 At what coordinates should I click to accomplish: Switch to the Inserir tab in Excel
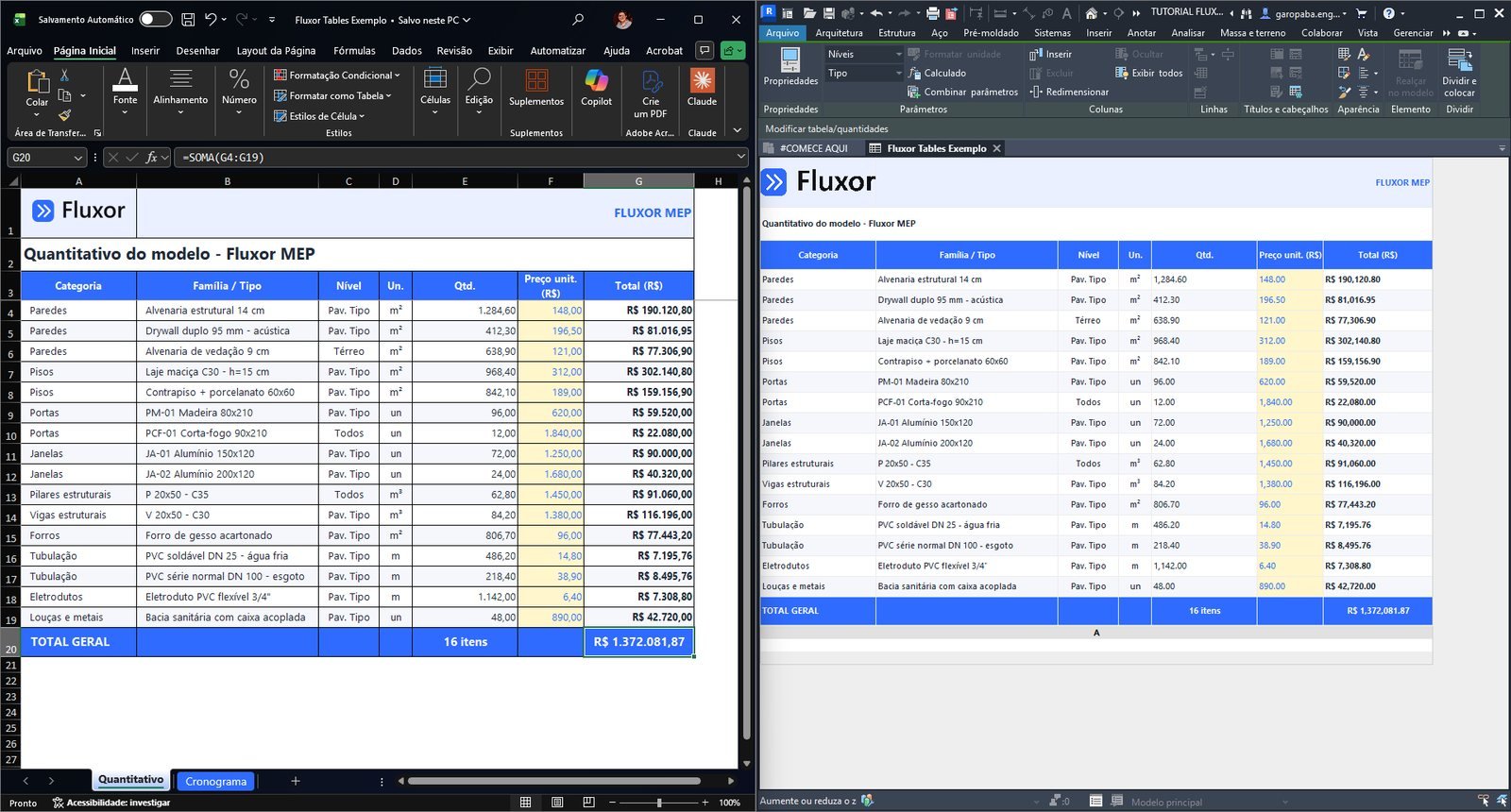point(145,51)
